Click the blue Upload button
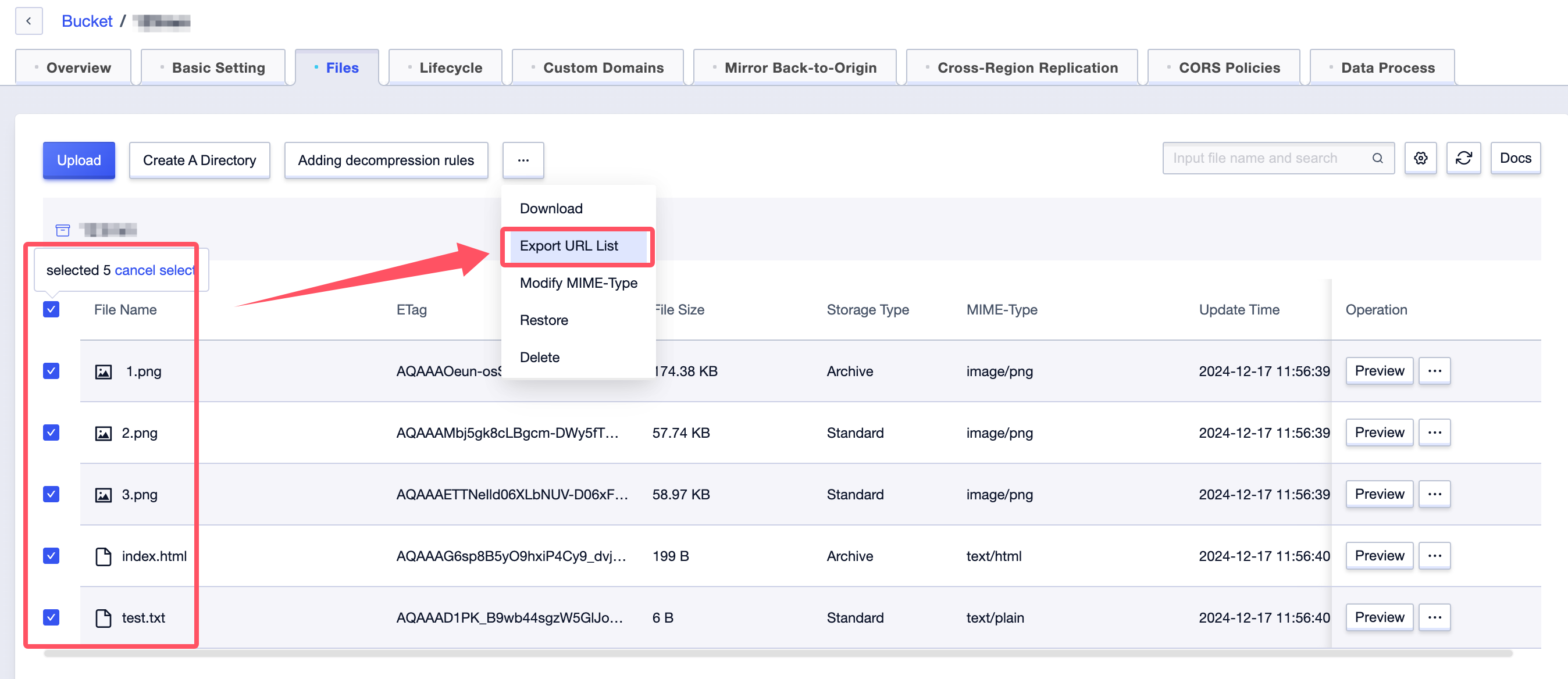 (79, 160)
